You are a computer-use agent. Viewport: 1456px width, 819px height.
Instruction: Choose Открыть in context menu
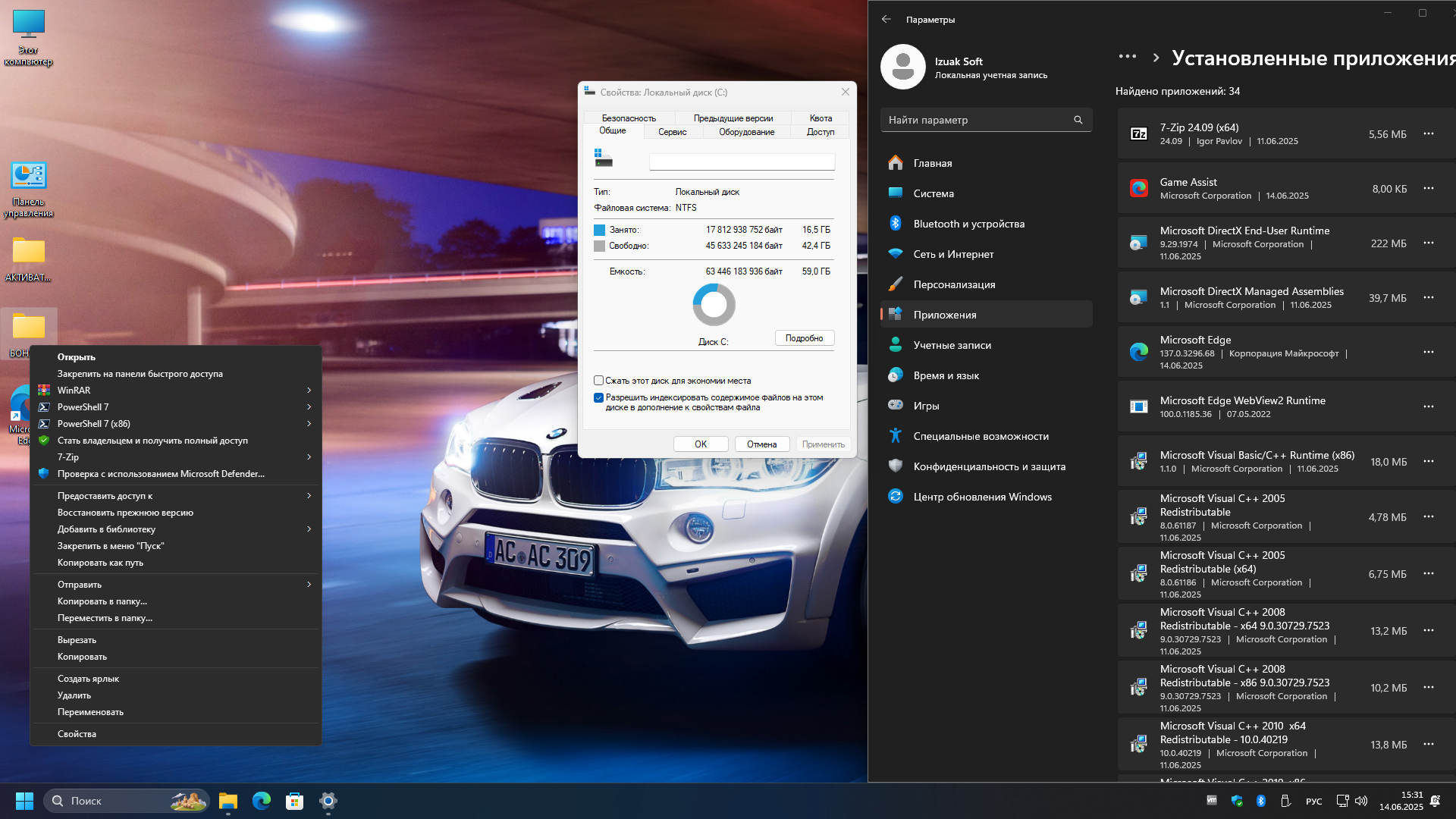176,357
